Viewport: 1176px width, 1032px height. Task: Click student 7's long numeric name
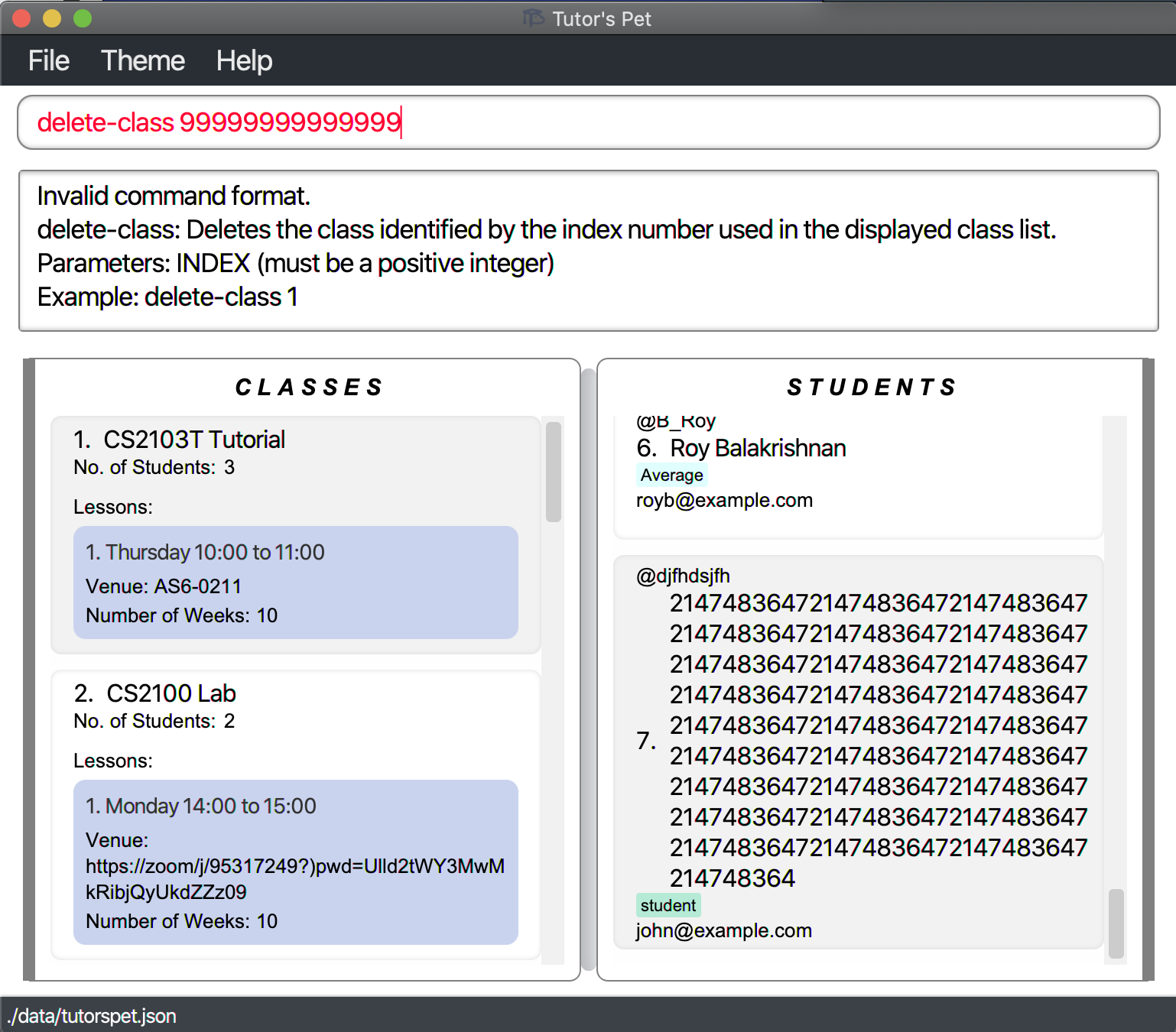tap(879, 741)
